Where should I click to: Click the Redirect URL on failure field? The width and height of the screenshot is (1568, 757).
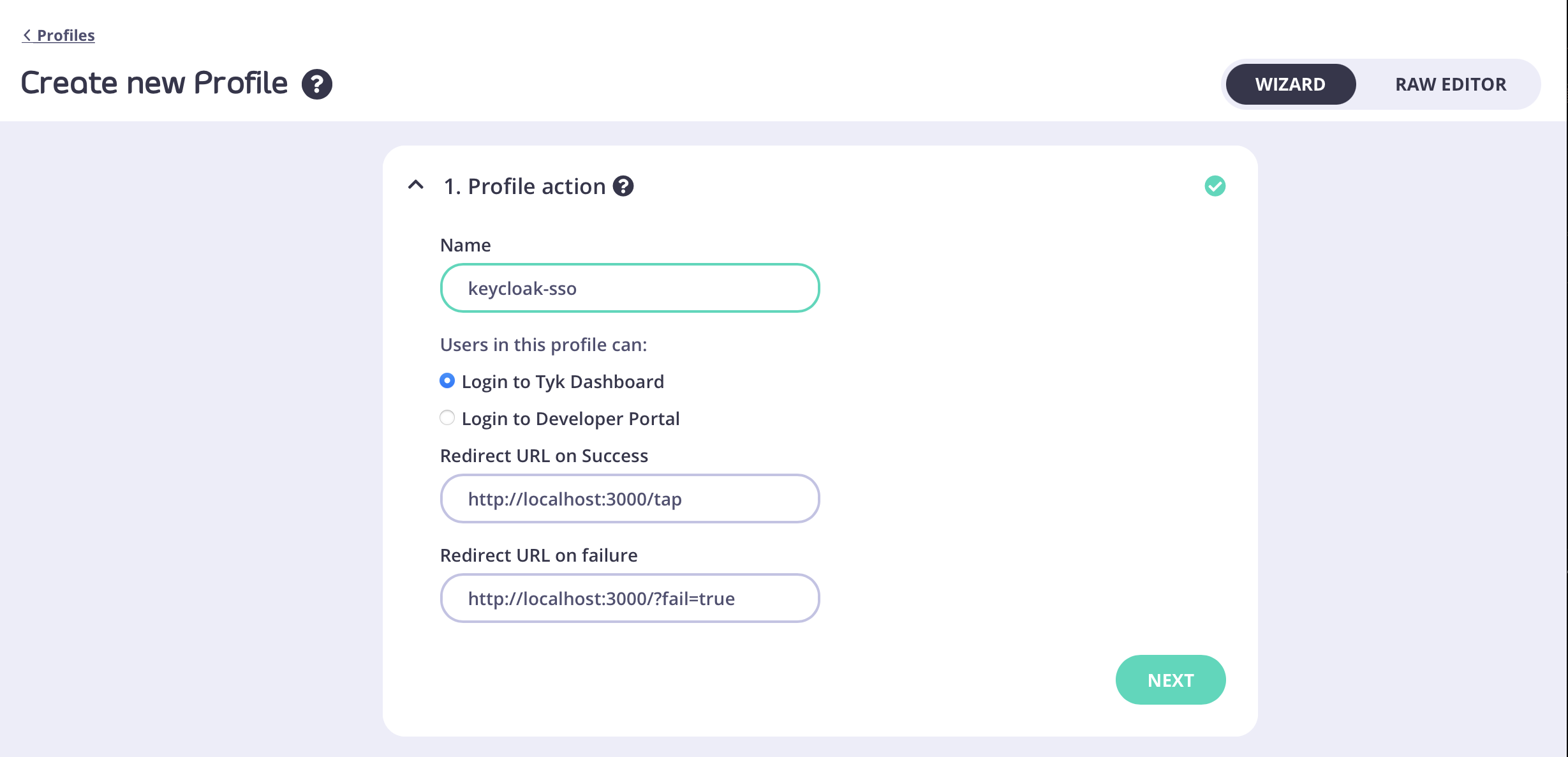(629, 598)
